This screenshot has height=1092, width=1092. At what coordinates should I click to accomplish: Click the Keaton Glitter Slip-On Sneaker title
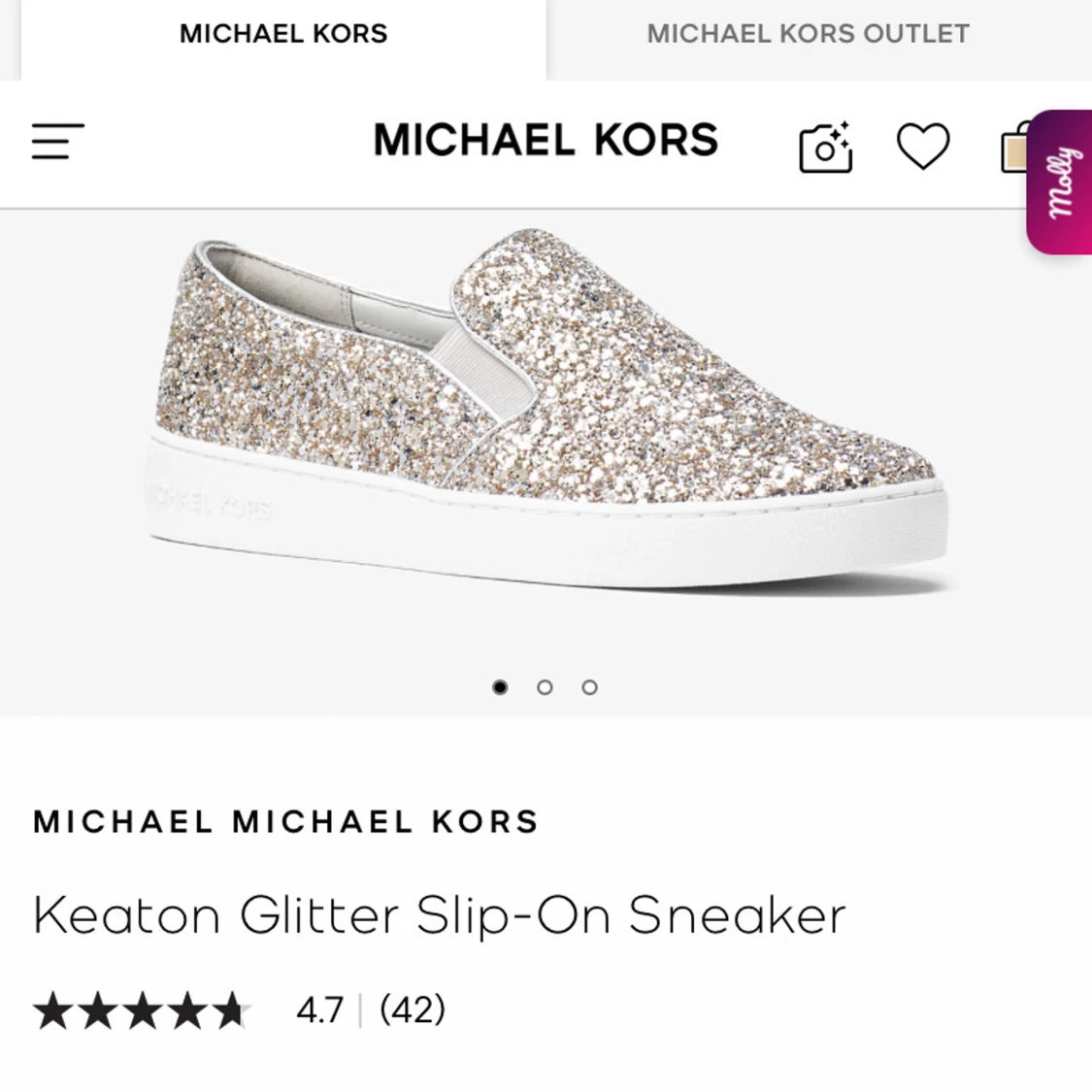440,915
